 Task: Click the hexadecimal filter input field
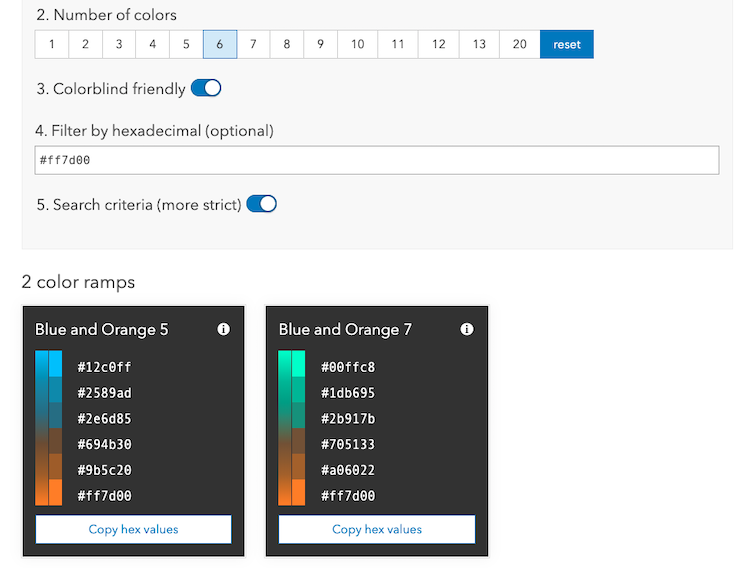pos(377,160)
